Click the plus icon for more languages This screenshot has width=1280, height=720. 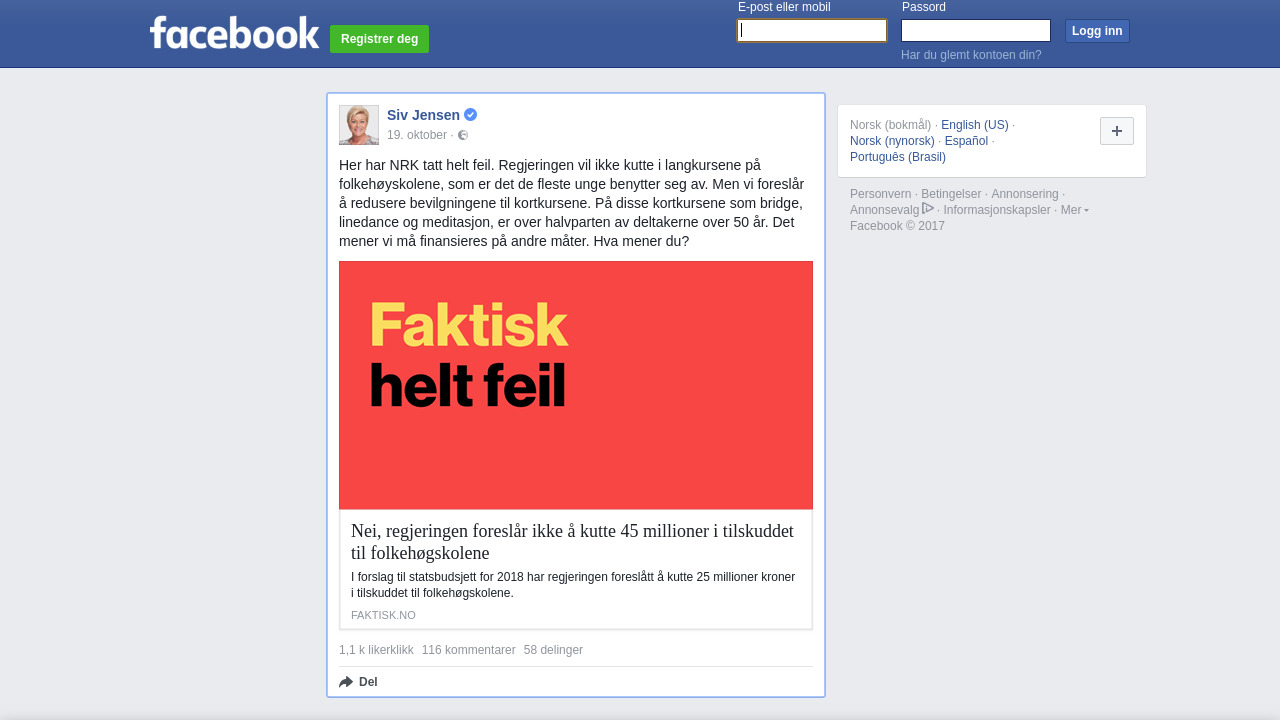click(1117, 131)
